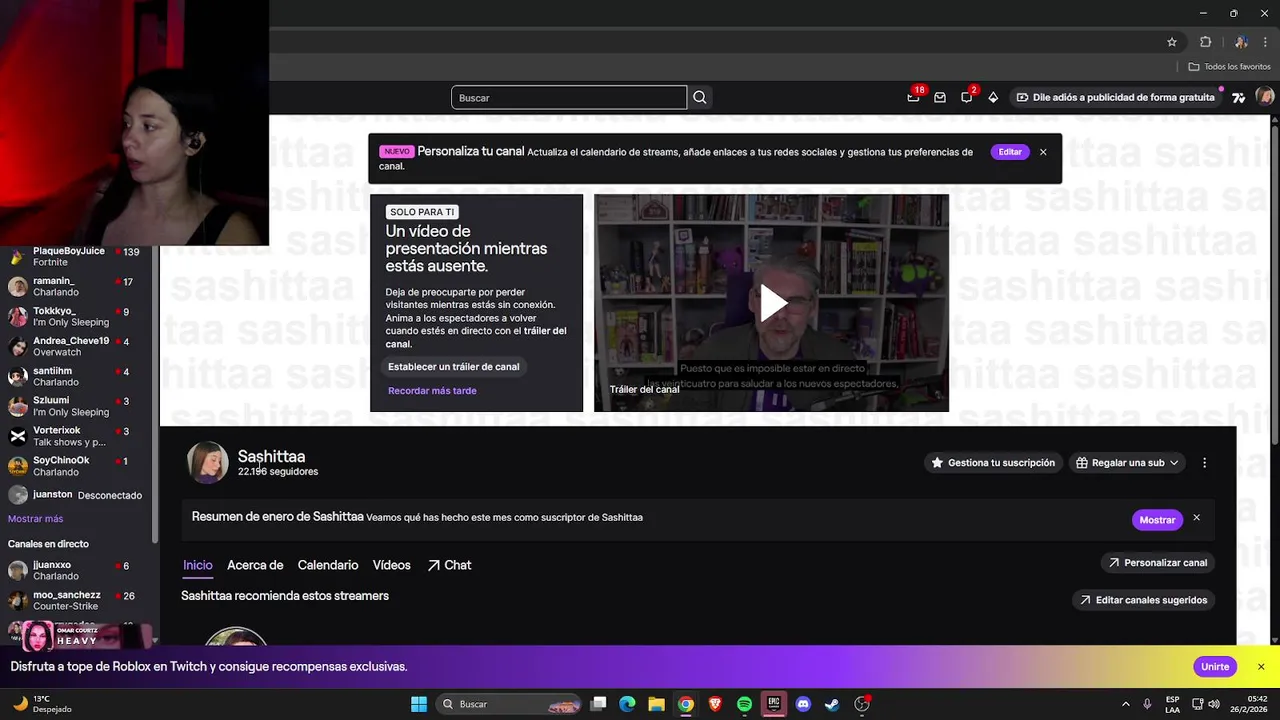Switch to Google Chrome in taskbar

tap(686, 704)
